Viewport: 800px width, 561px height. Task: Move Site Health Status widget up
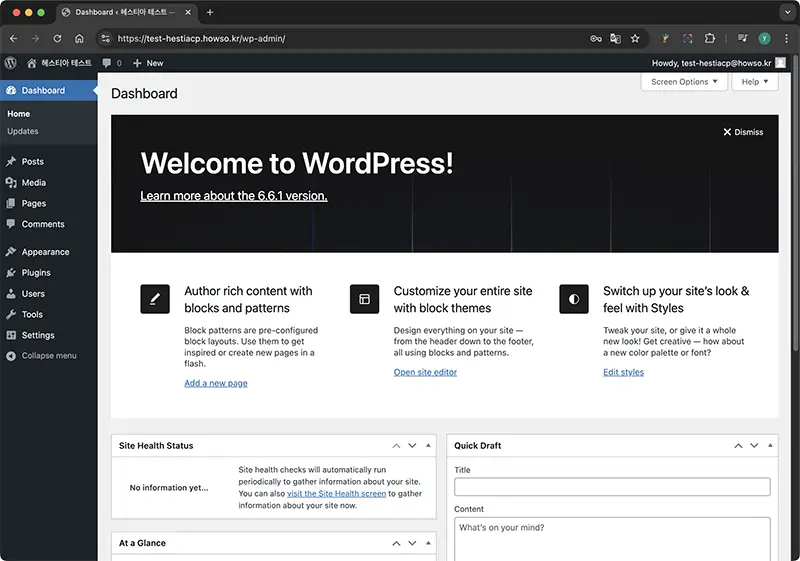[x=396, y=446]
